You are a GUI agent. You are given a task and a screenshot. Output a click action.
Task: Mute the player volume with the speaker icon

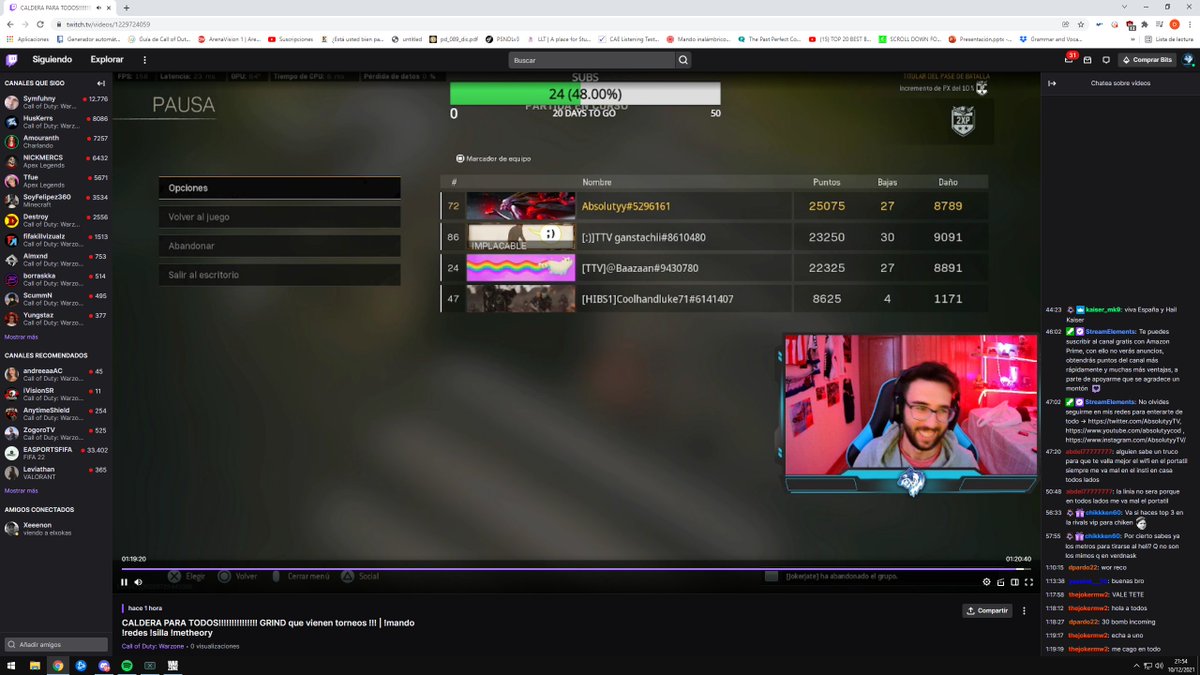[x=139, y=582]
